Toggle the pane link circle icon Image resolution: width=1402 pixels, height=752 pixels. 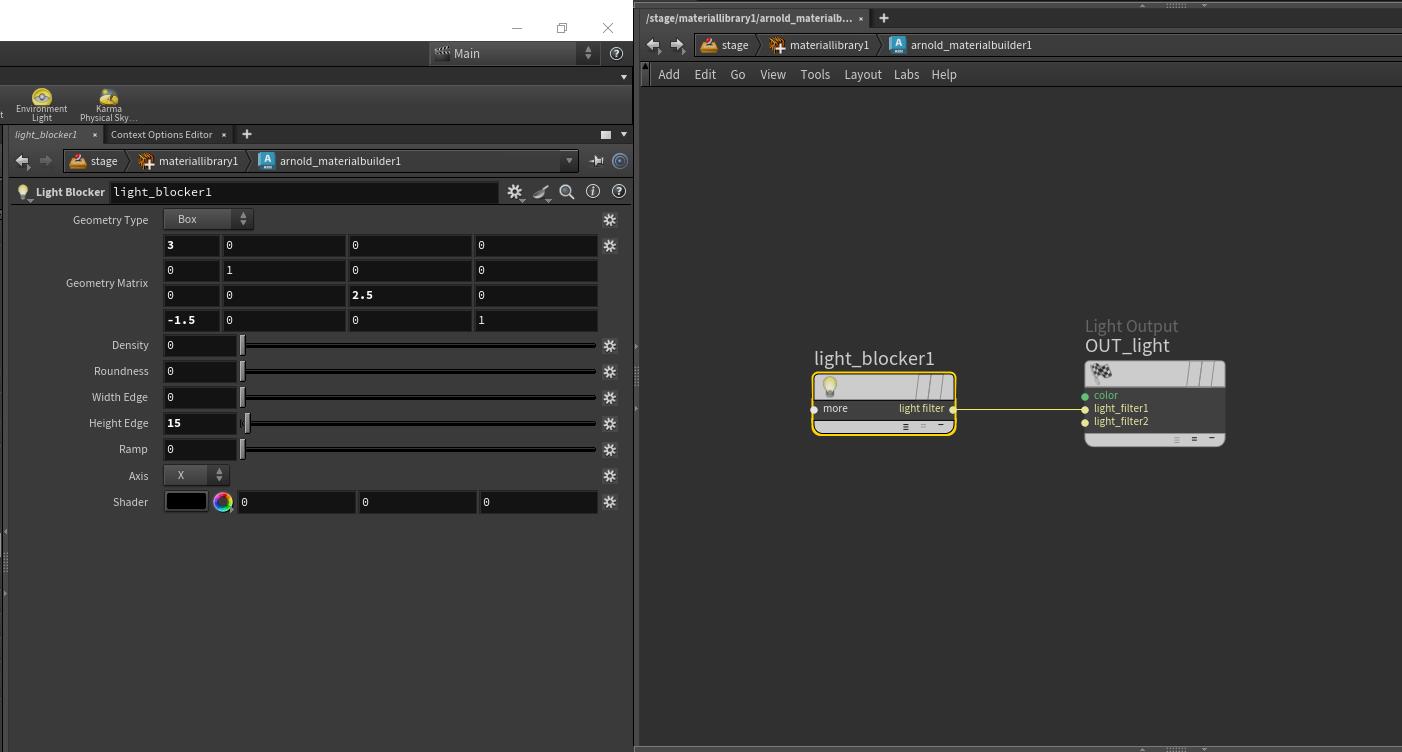point(620,161)
